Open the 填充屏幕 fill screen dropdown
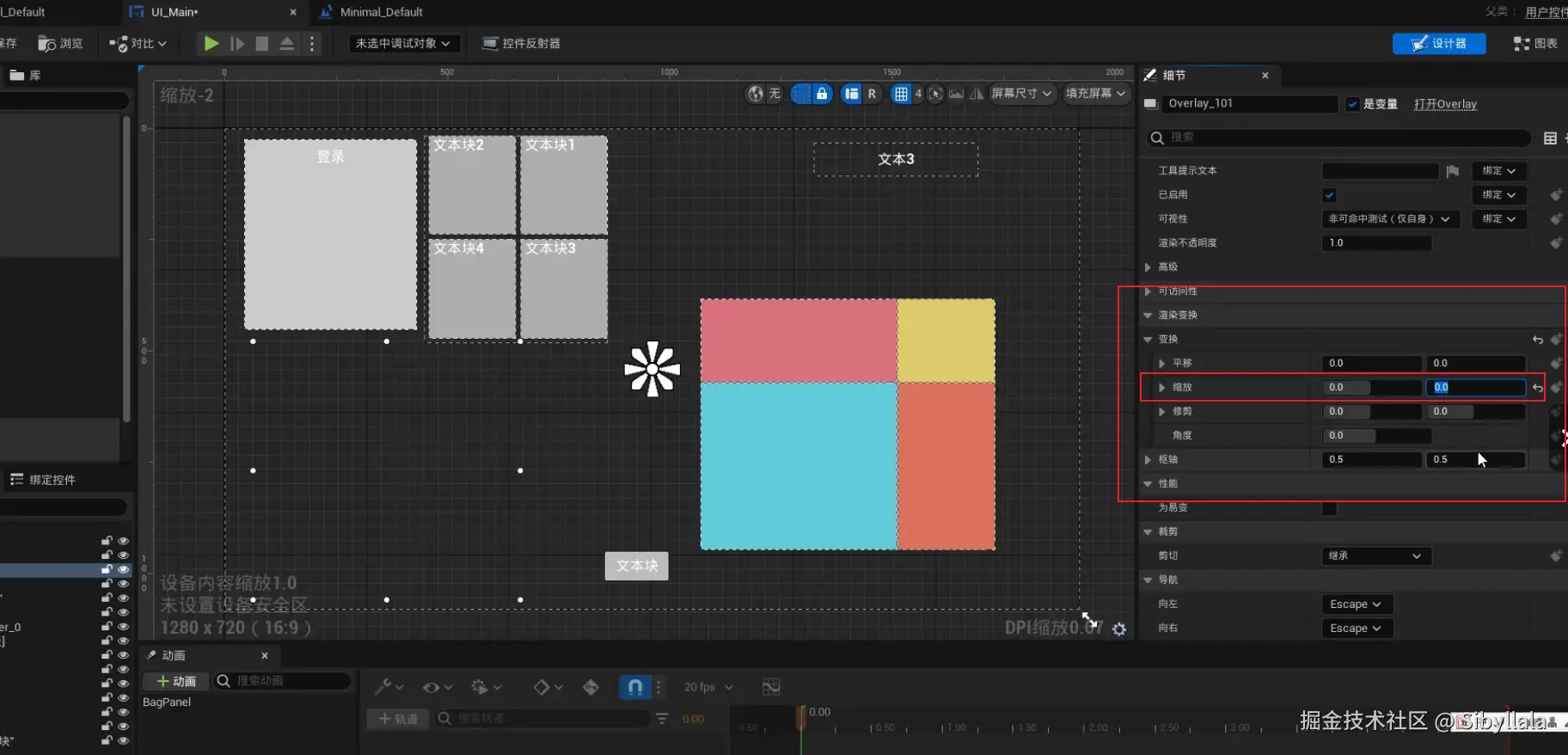This screenshot has height=755, width=1568. click(1096, 94)
